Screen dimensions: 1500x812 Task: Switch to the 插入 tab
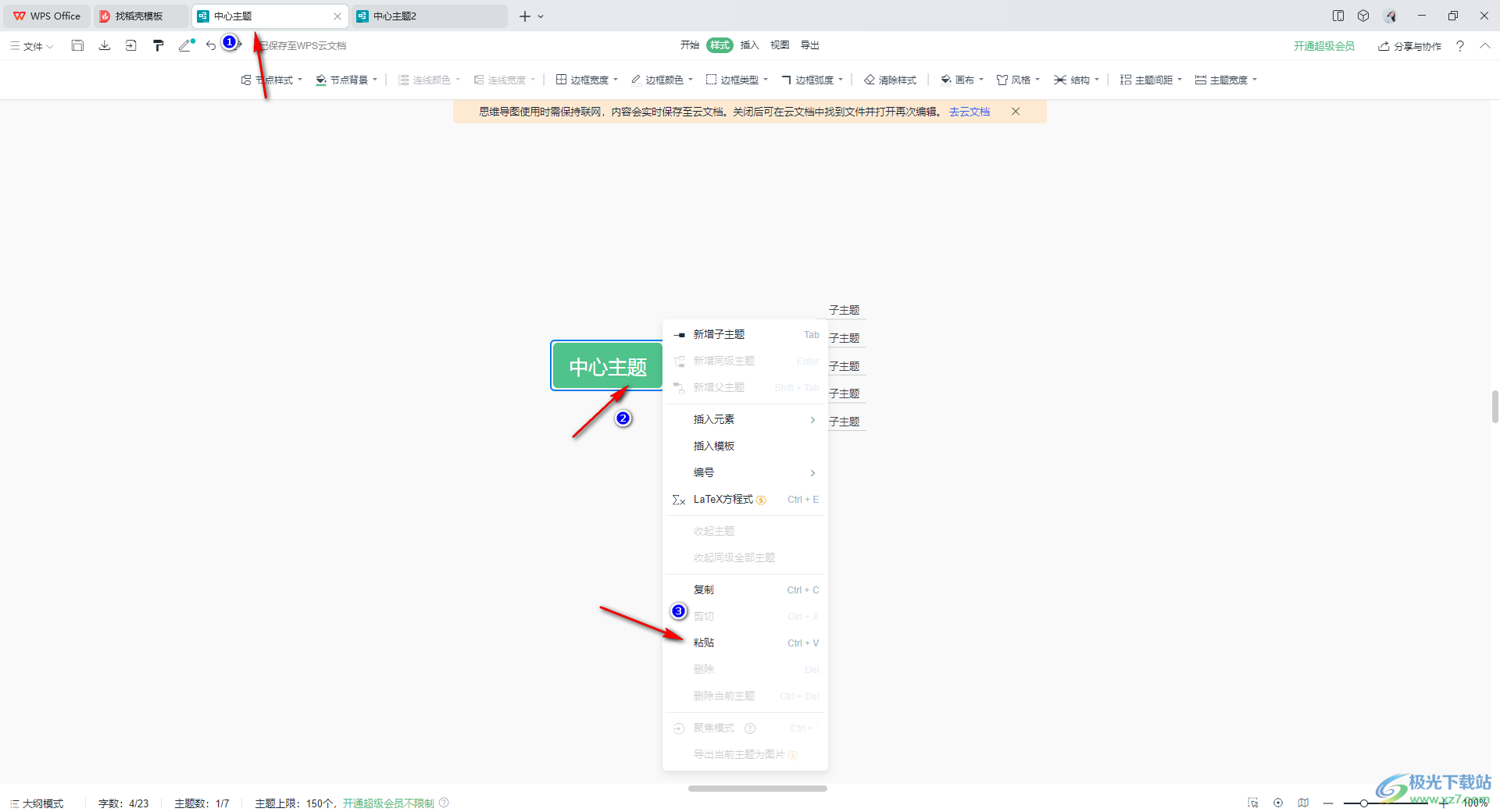coord(749,45)
